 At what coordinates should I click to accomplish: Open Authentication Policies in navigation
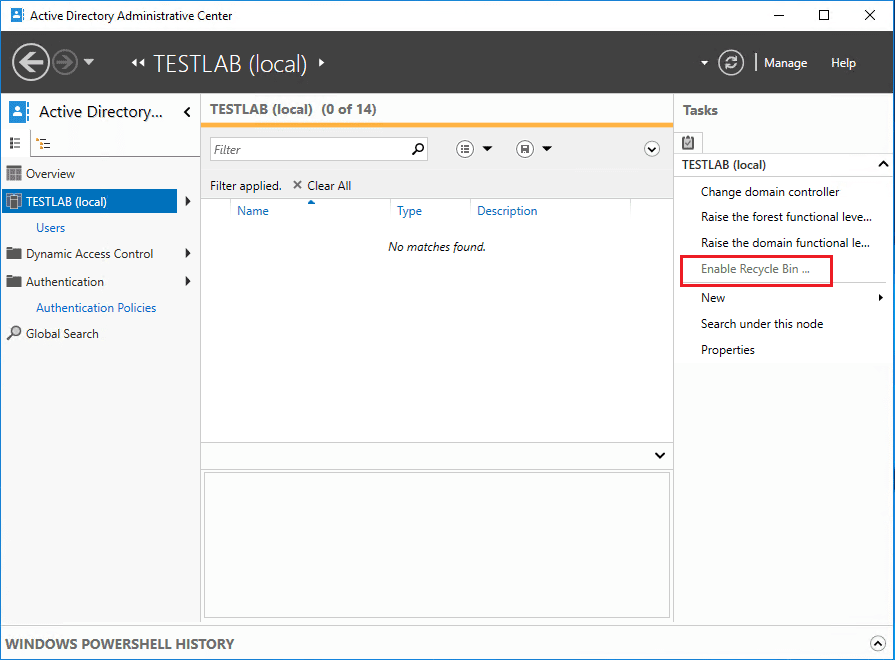96,308
